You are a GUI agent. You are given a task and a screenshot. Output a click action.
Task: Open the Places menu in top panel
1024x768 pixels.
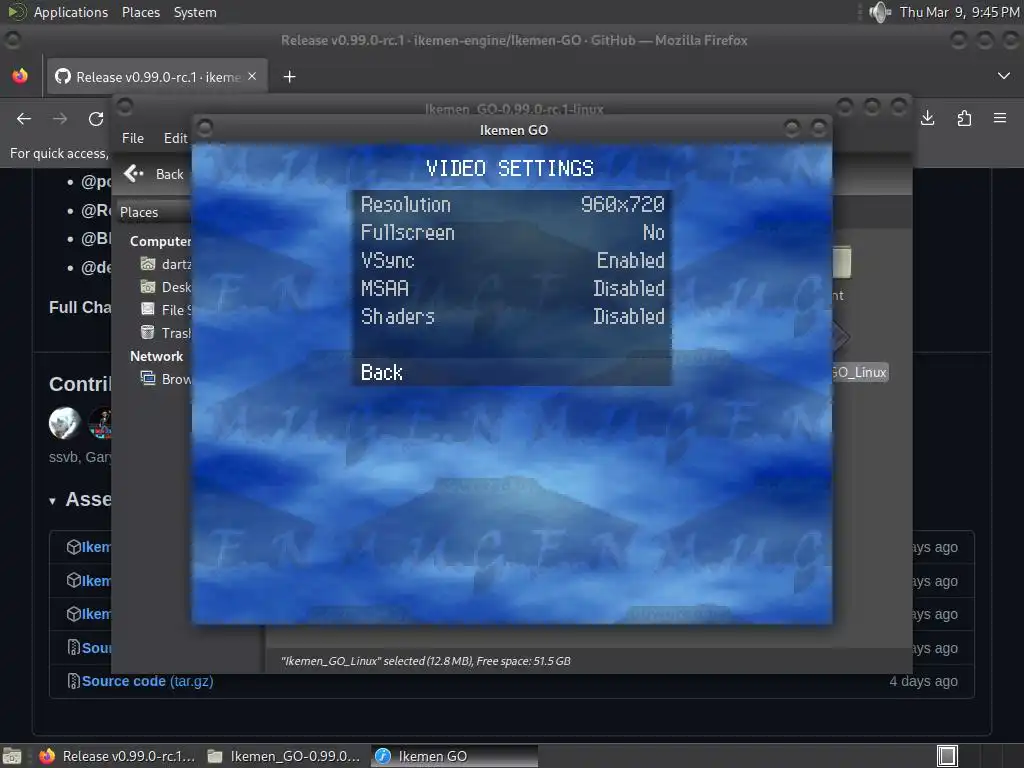pos(140,12)
